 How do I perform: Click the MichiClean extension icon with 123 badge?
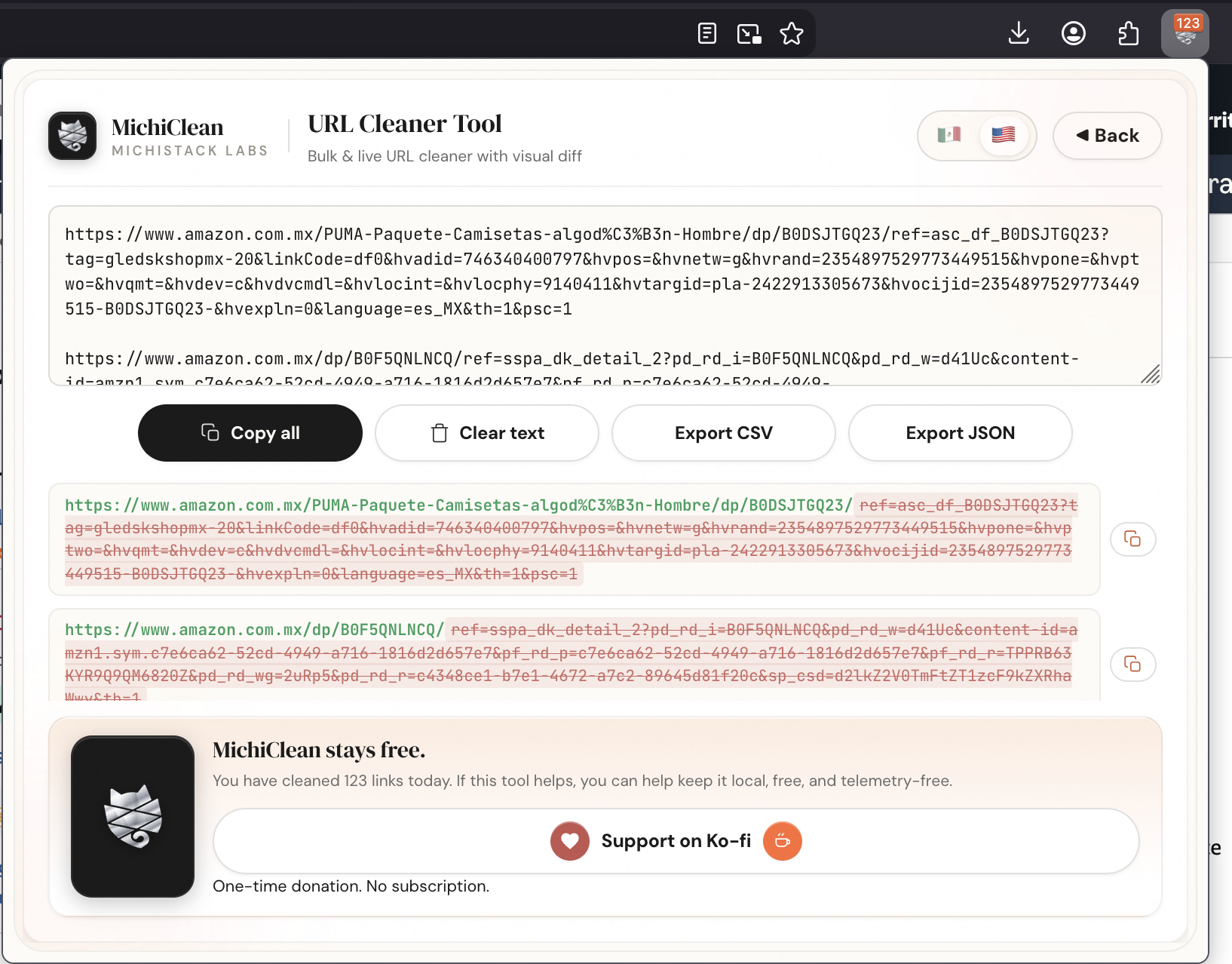pos(1185,33)
